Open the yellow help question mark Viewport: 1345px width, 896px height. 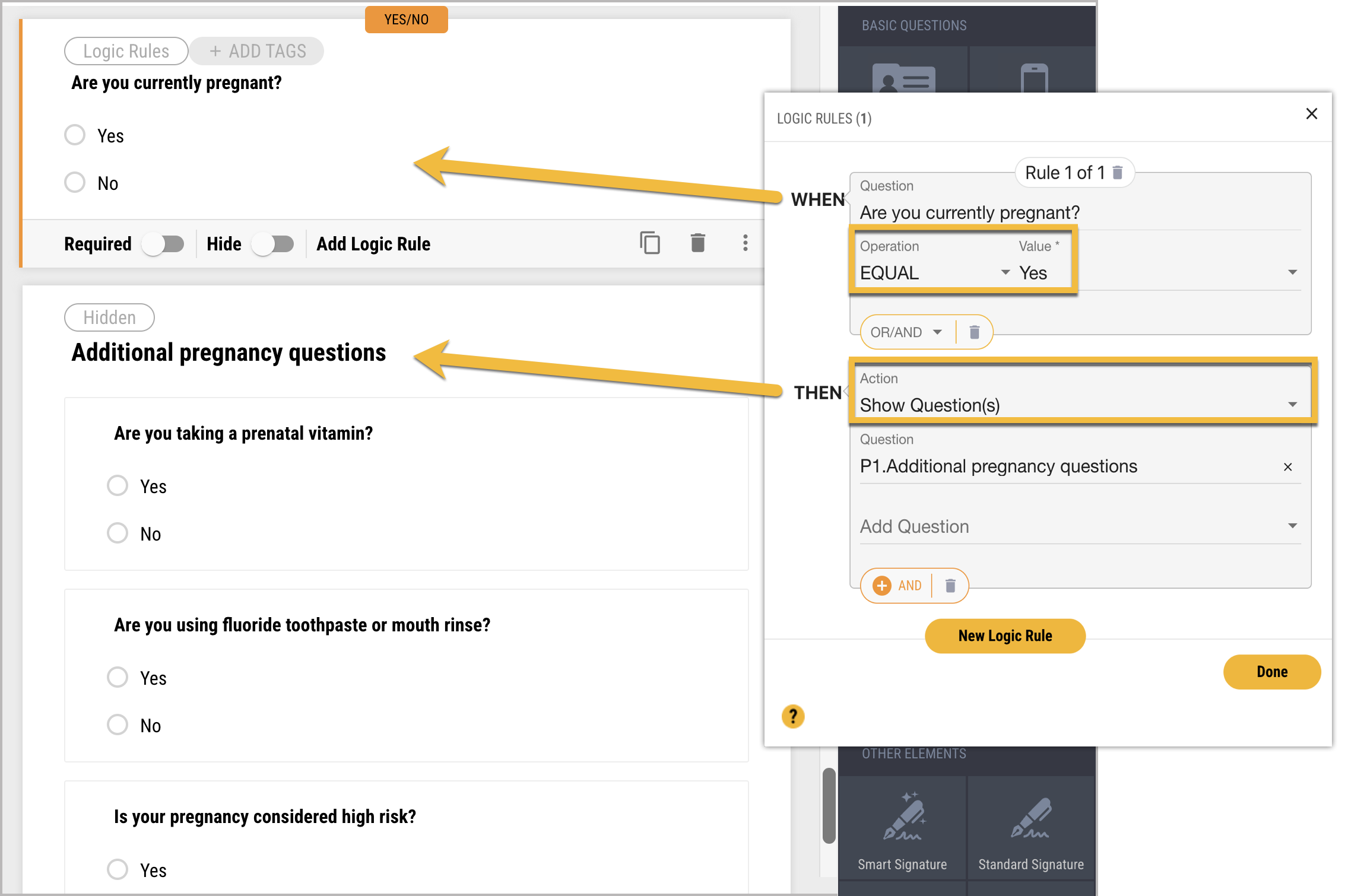point(793,716)
